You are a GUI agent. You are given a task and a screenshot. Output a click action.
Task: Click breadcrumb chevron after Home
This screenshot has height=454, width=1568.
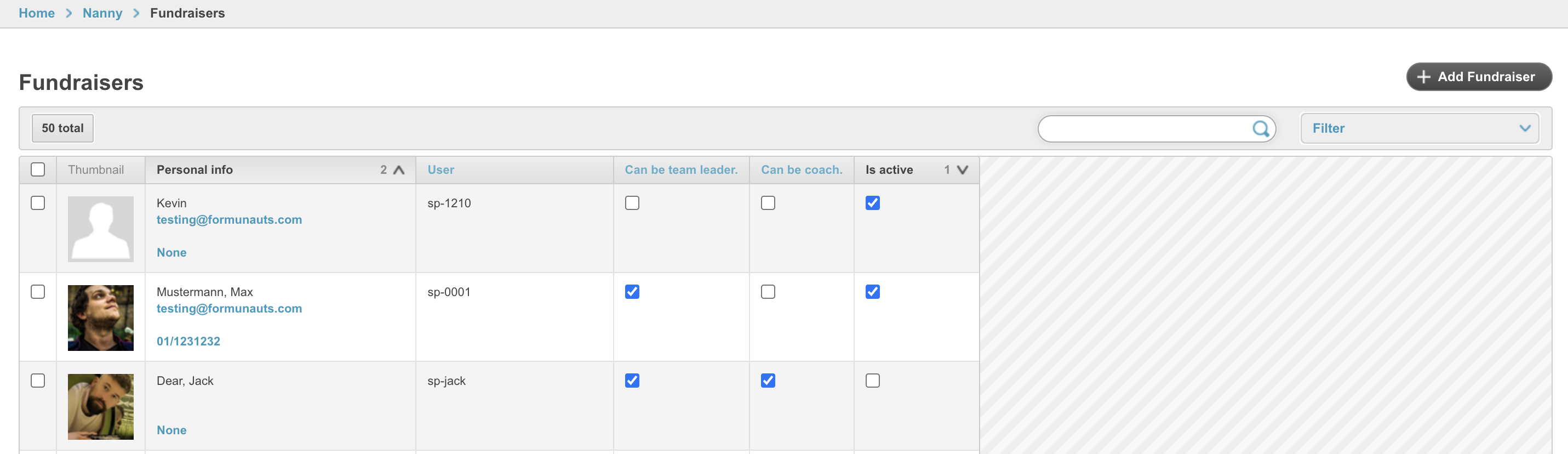click(69, 13)
